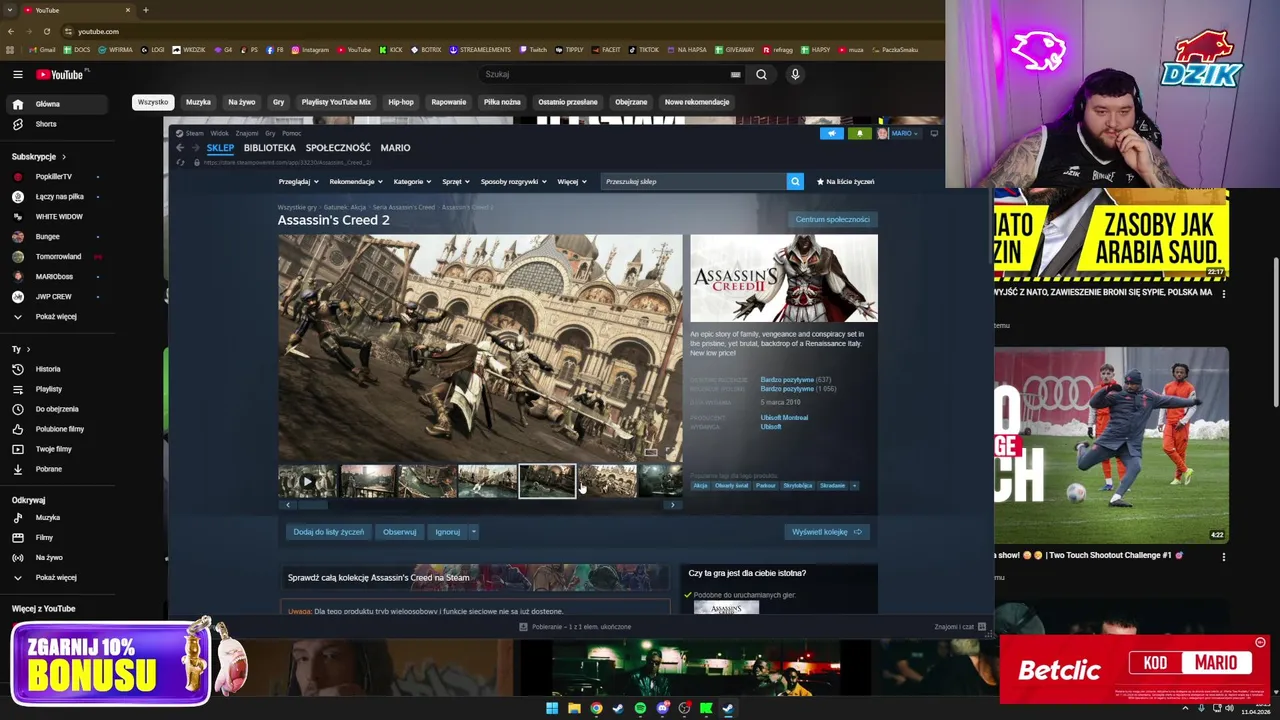
Task: Click the Otwarty świat tag
Action: tap(731, 486)
